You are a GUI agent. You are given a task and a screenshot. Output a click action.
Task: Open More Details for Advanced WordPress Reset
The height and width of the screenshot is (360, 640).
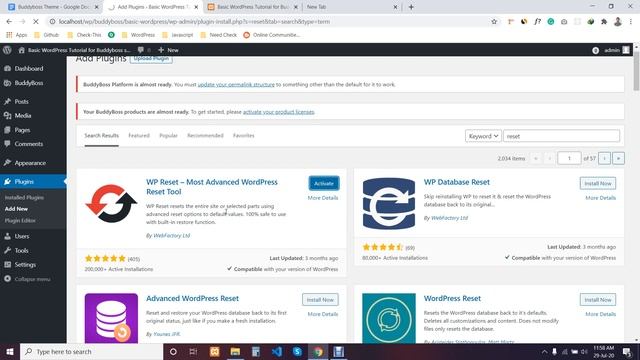click(x=323, y=314)
